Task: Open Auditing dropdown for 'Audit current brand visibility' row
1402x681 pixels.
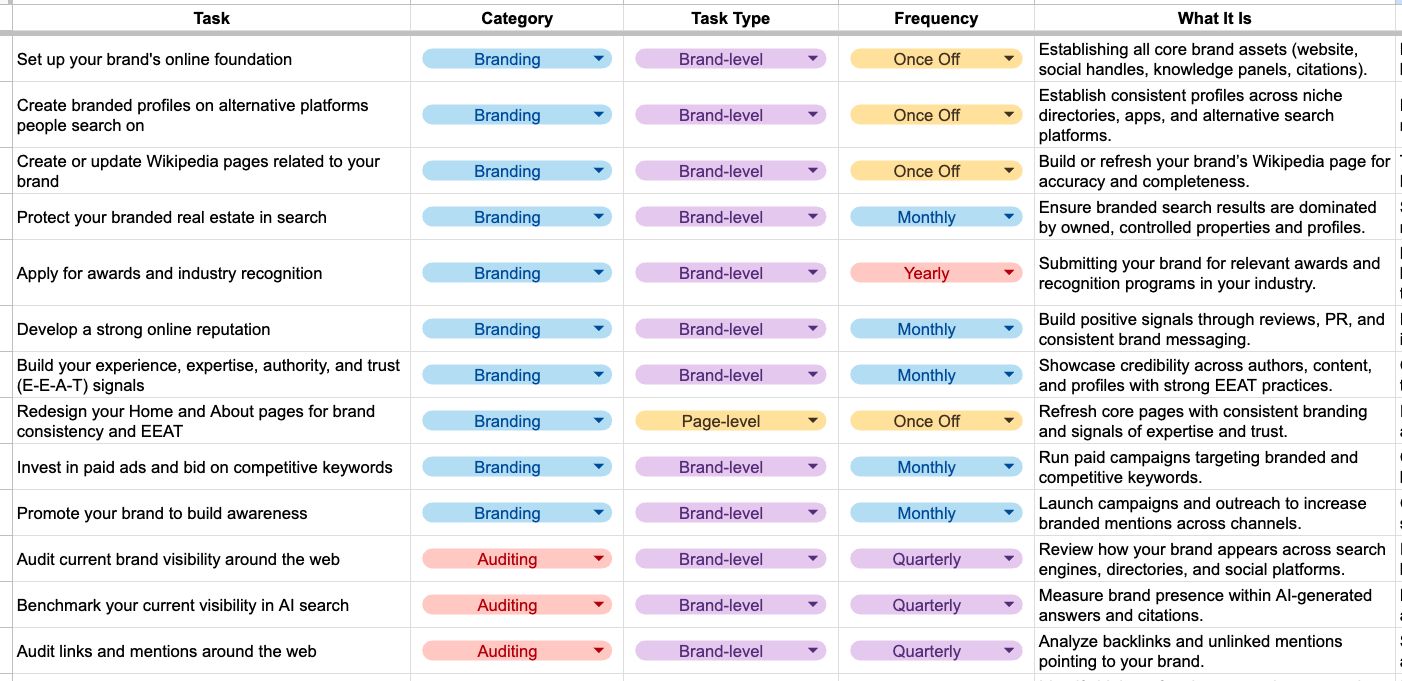Action: coord(598,559)
